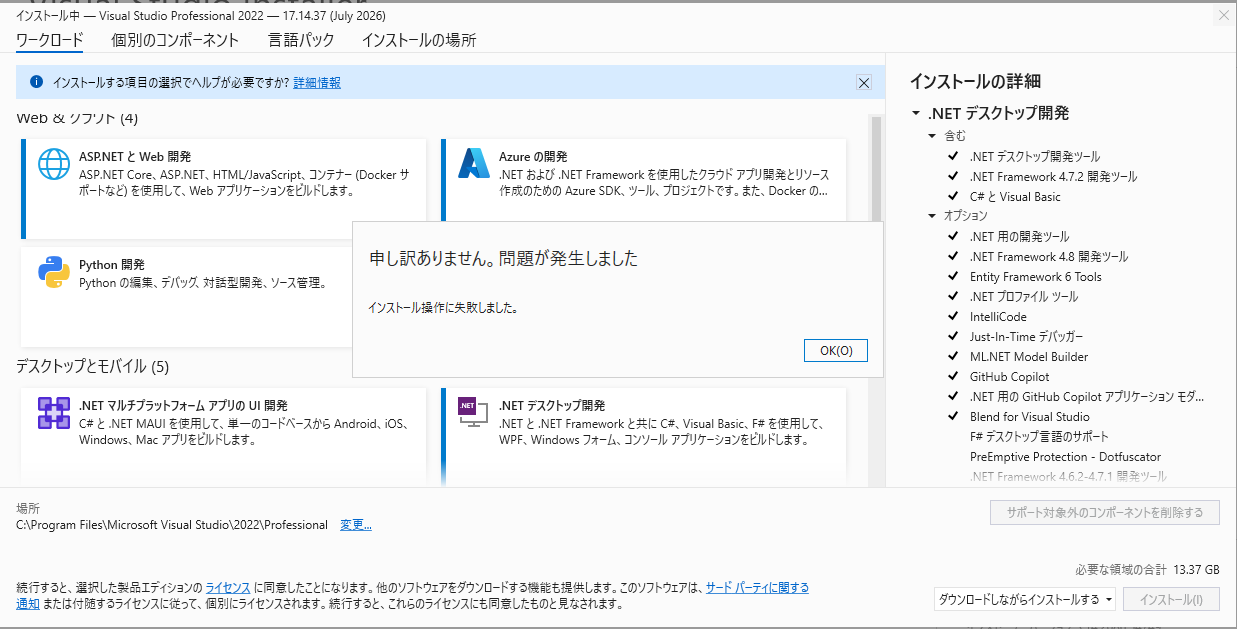Select the Python 開発 workload card
The width and height of the screenshot is (1237, 629).
(x=186, y=297)
